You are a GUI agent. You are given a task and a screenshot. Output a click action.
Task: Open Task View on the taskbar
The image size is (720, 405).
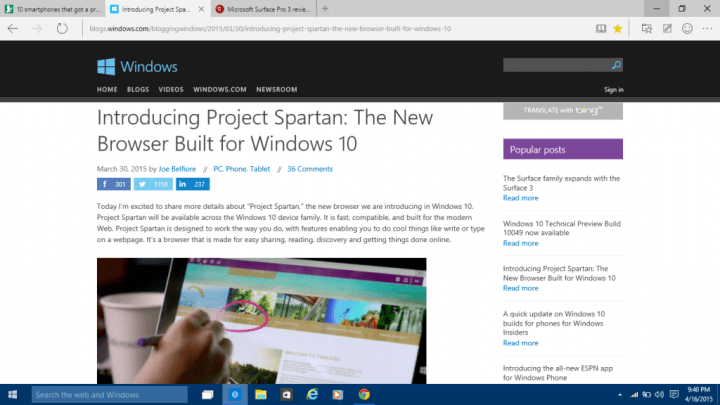(x=208, y=394)
